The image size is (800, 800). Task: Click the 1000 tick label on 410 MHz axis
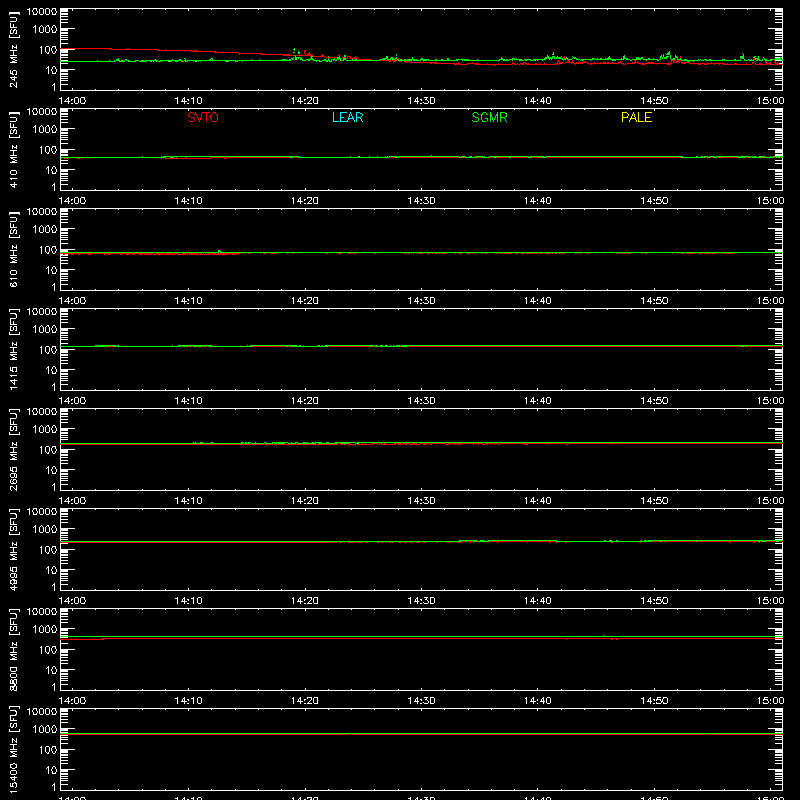[x=45, y=129]
